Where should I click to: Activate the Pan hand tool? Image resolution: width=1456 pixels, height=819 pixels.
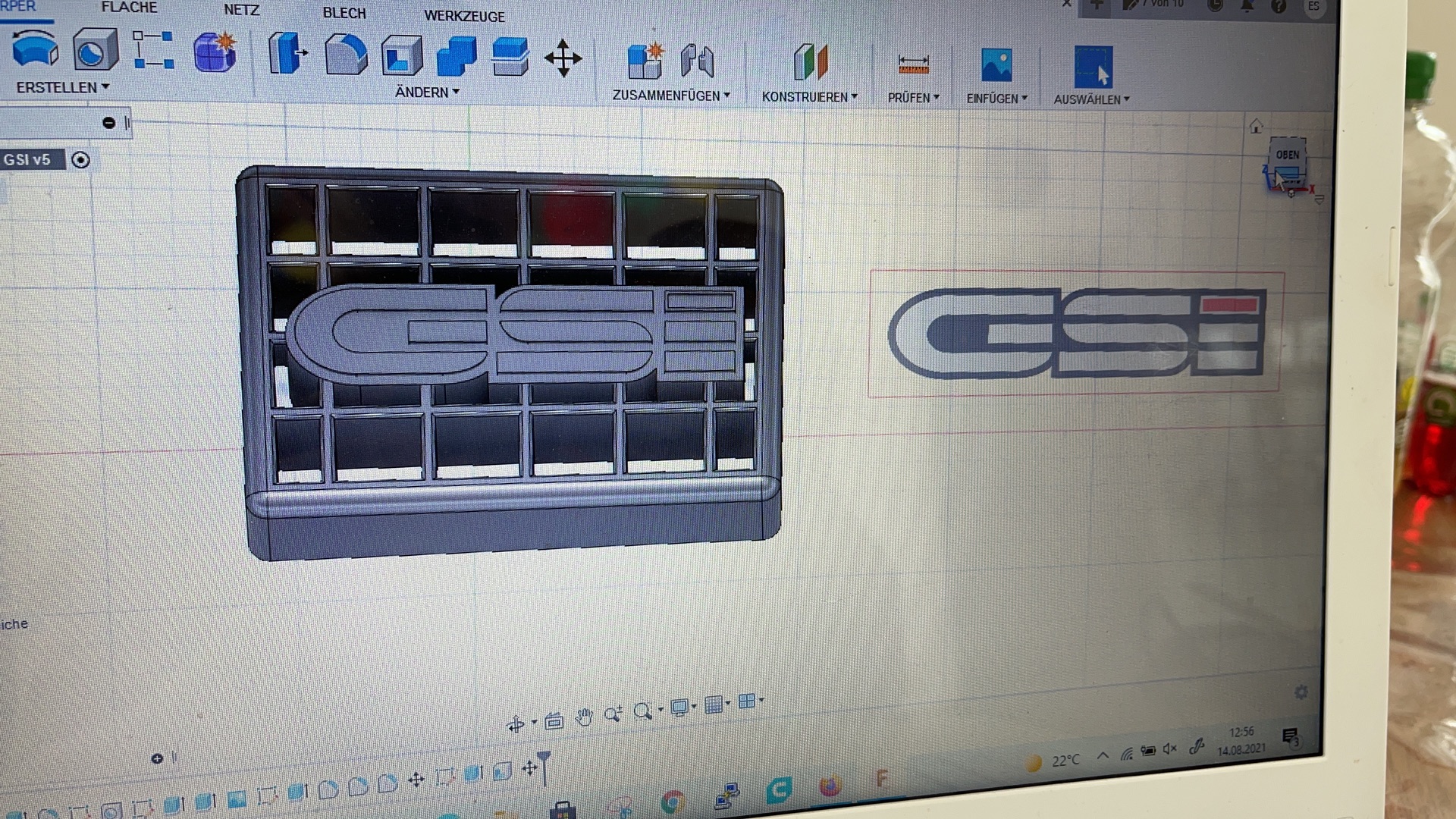tap(583, 717)
